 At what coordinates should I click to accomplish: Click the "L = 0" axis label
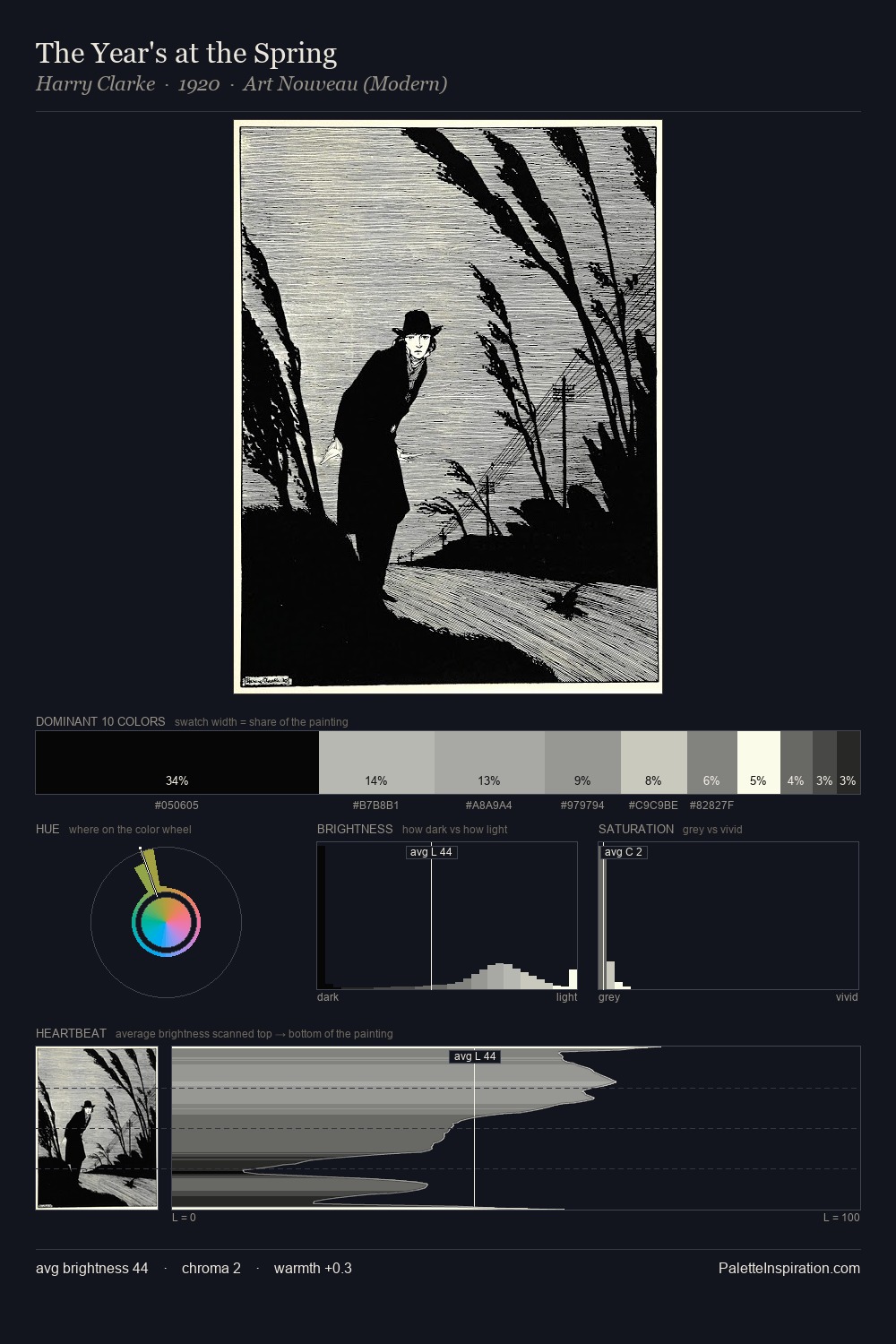click(184, 1218)
